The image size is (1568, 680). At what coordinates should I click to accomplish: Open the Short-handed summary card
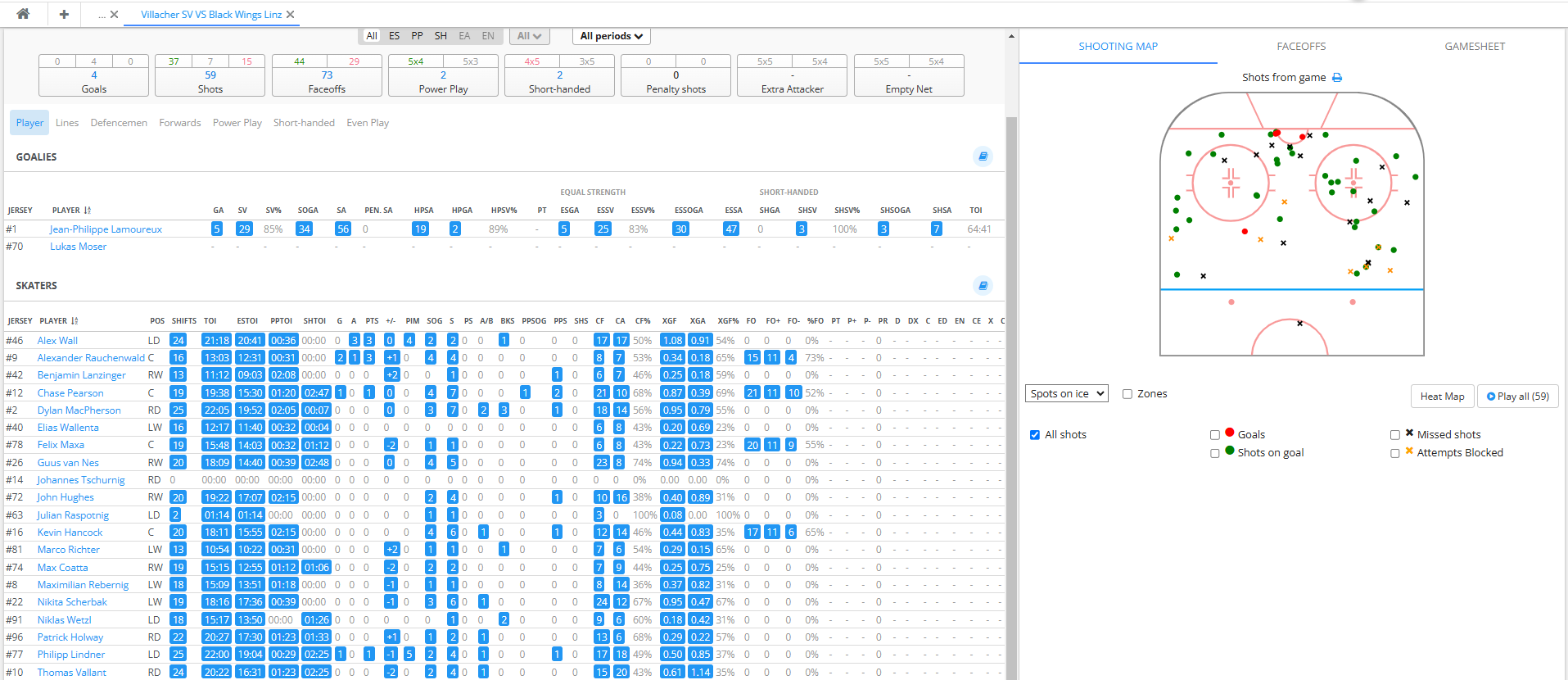click(559, 75)
